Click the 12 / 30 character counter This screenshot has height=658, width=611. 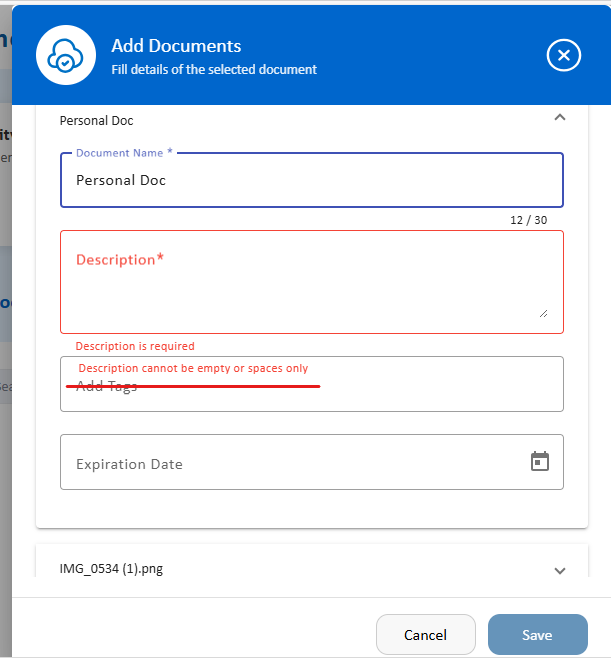pyautogui.click(x=529, y=220)
